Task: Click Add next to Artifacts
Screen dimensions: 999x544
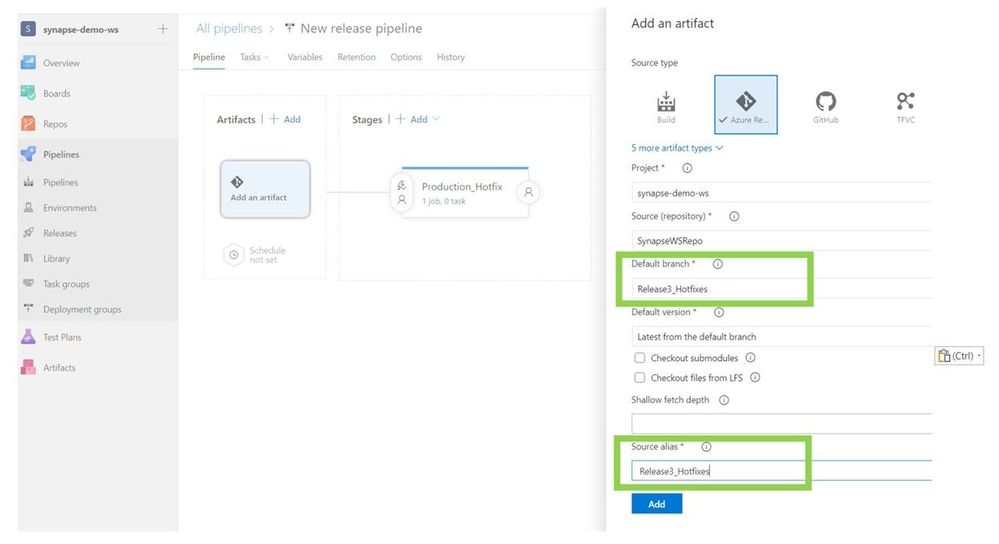Action: [x=285, y=119]
